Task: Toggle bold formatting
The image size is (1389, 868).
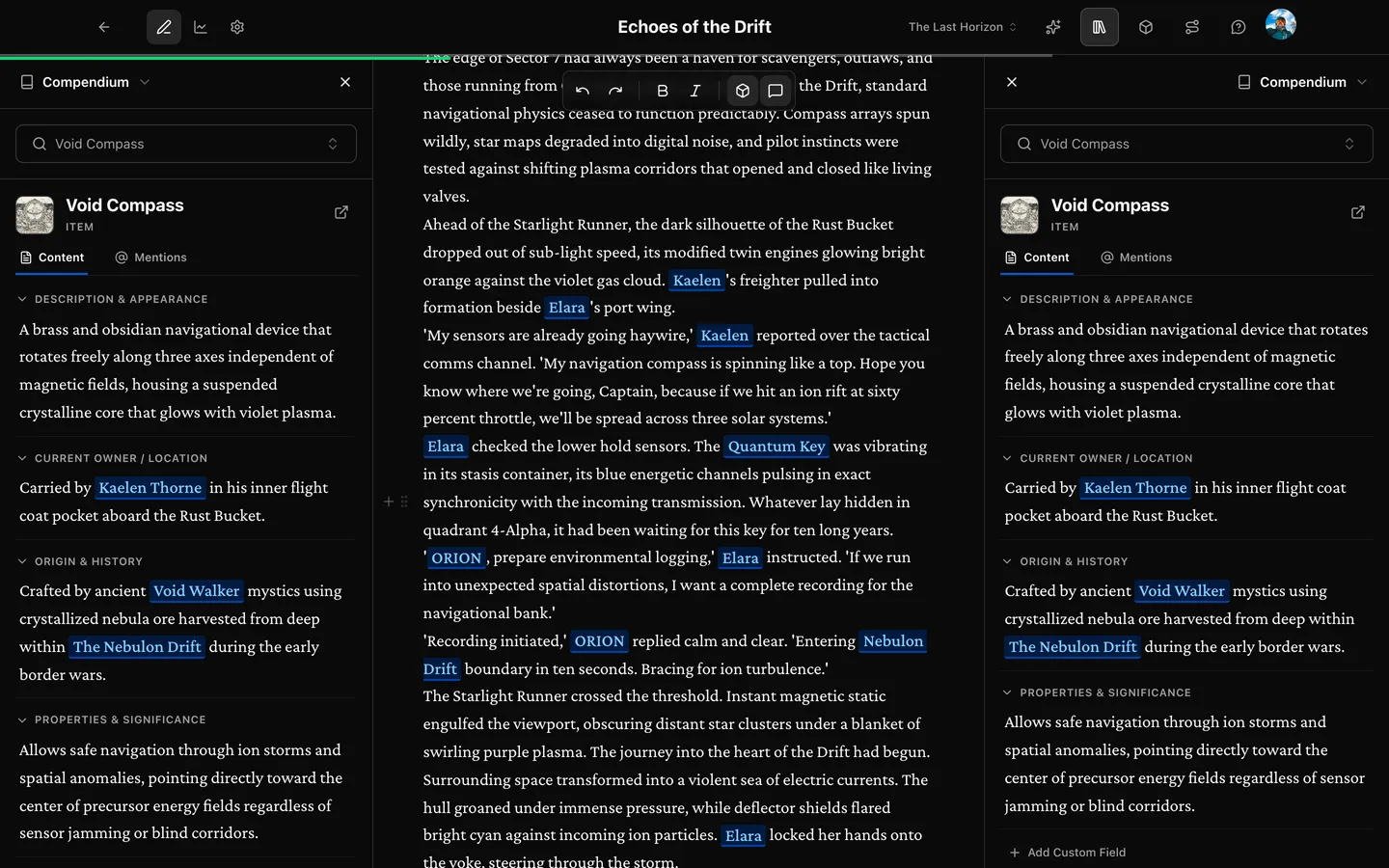Action: point(663,91)
